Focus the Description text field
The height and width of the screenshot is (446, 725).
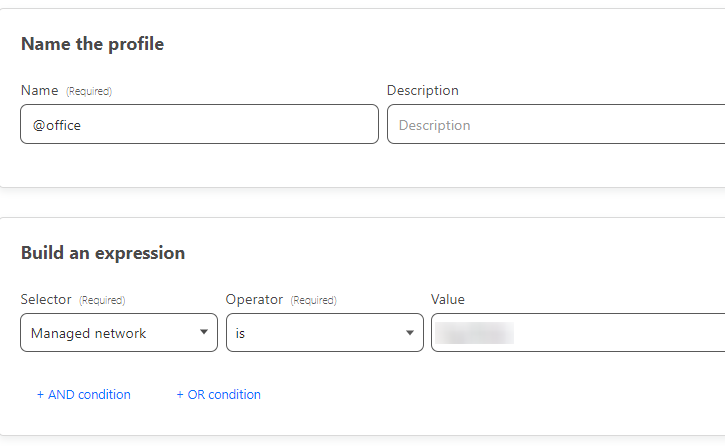coord(555,125)
